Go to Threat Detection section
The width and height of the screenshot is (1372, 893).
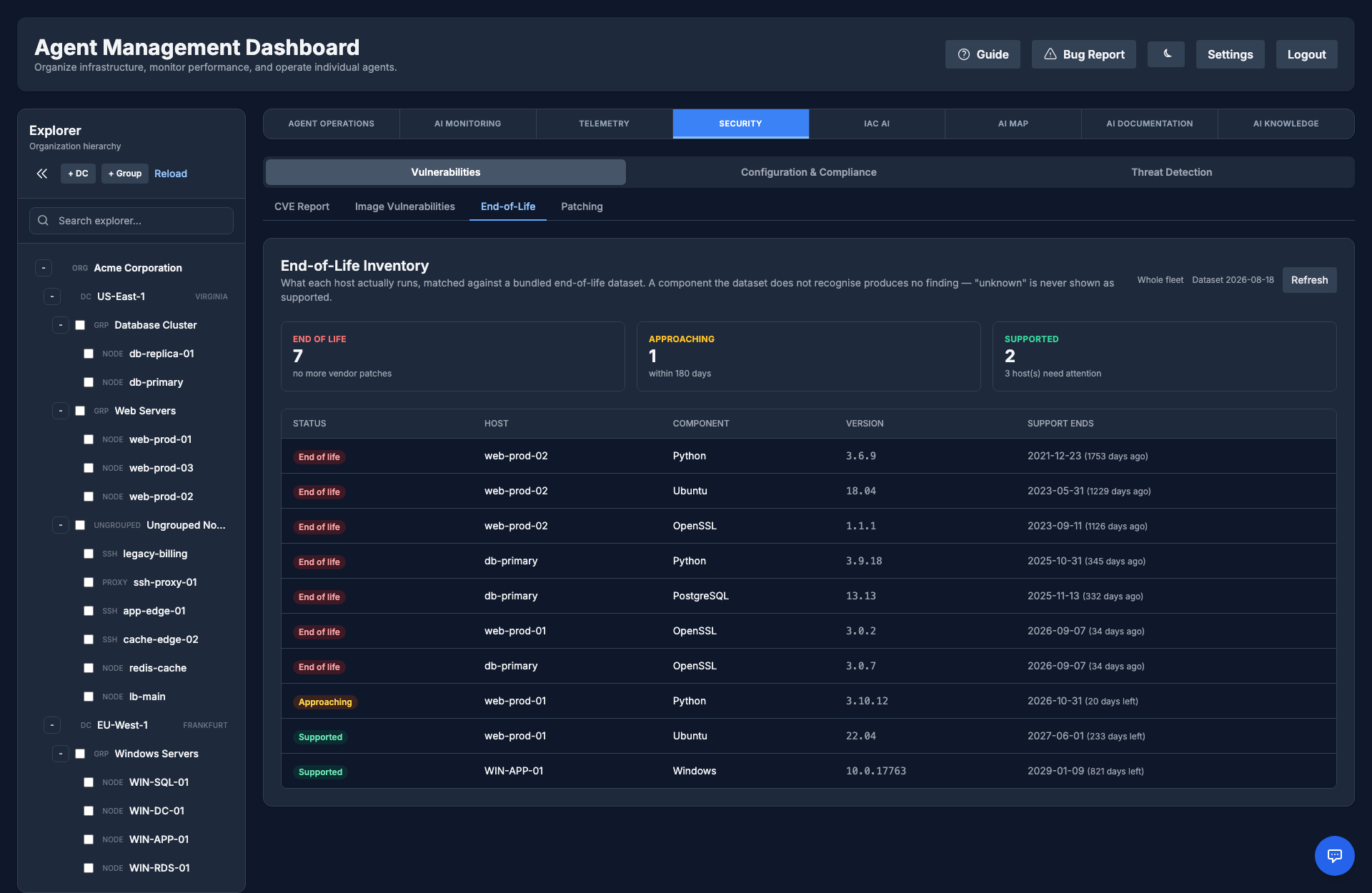pyautogui.click(x=1171, y=172)
